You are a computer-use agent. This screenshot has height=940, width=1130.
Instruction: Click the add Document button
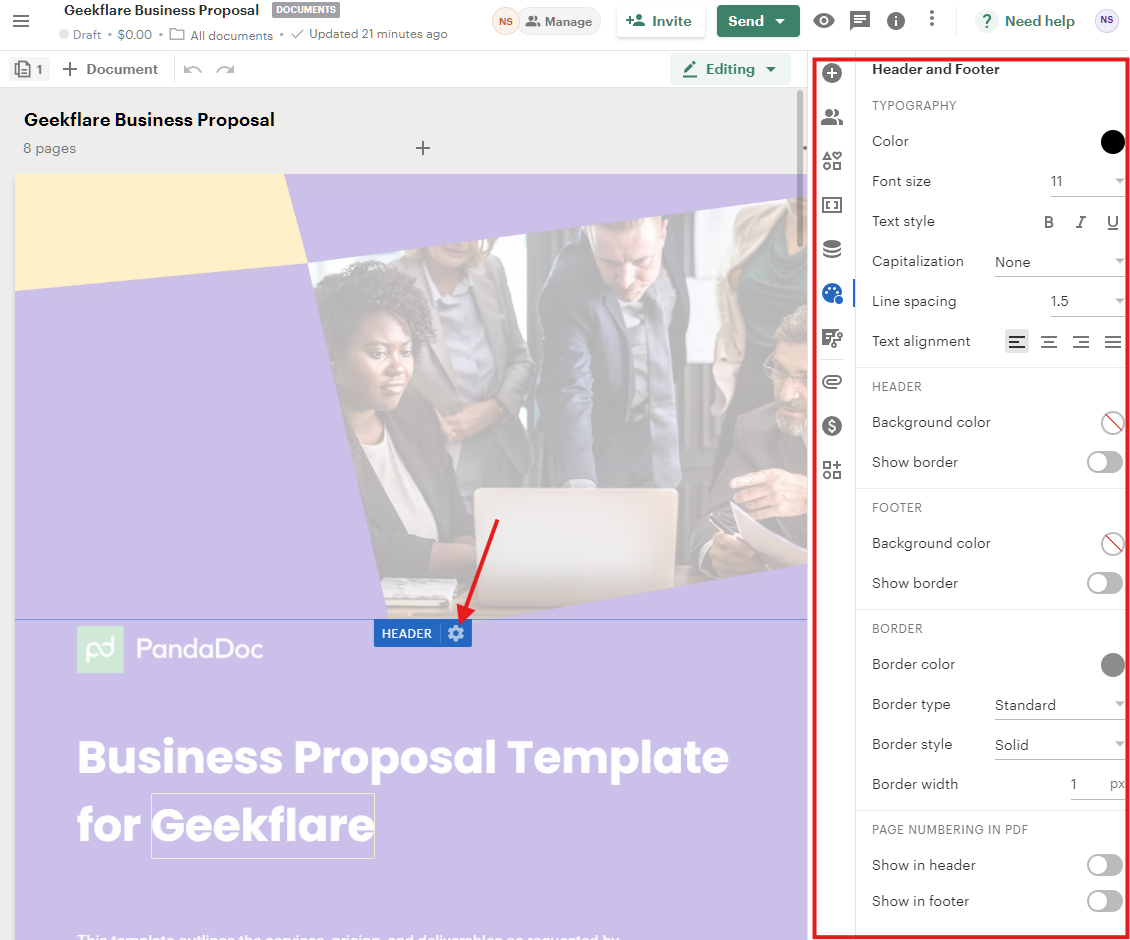click(x=110, y=69)
